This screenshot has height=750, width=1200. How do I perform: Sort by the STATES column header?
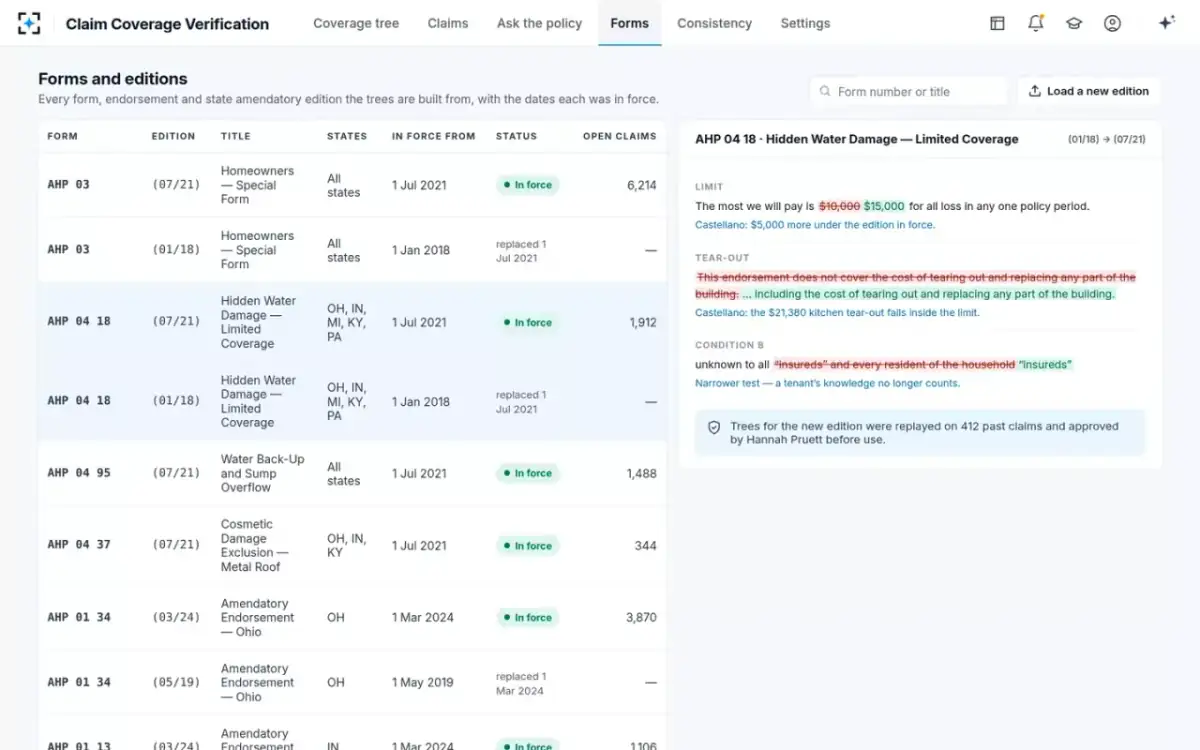(x=347, y=136)
